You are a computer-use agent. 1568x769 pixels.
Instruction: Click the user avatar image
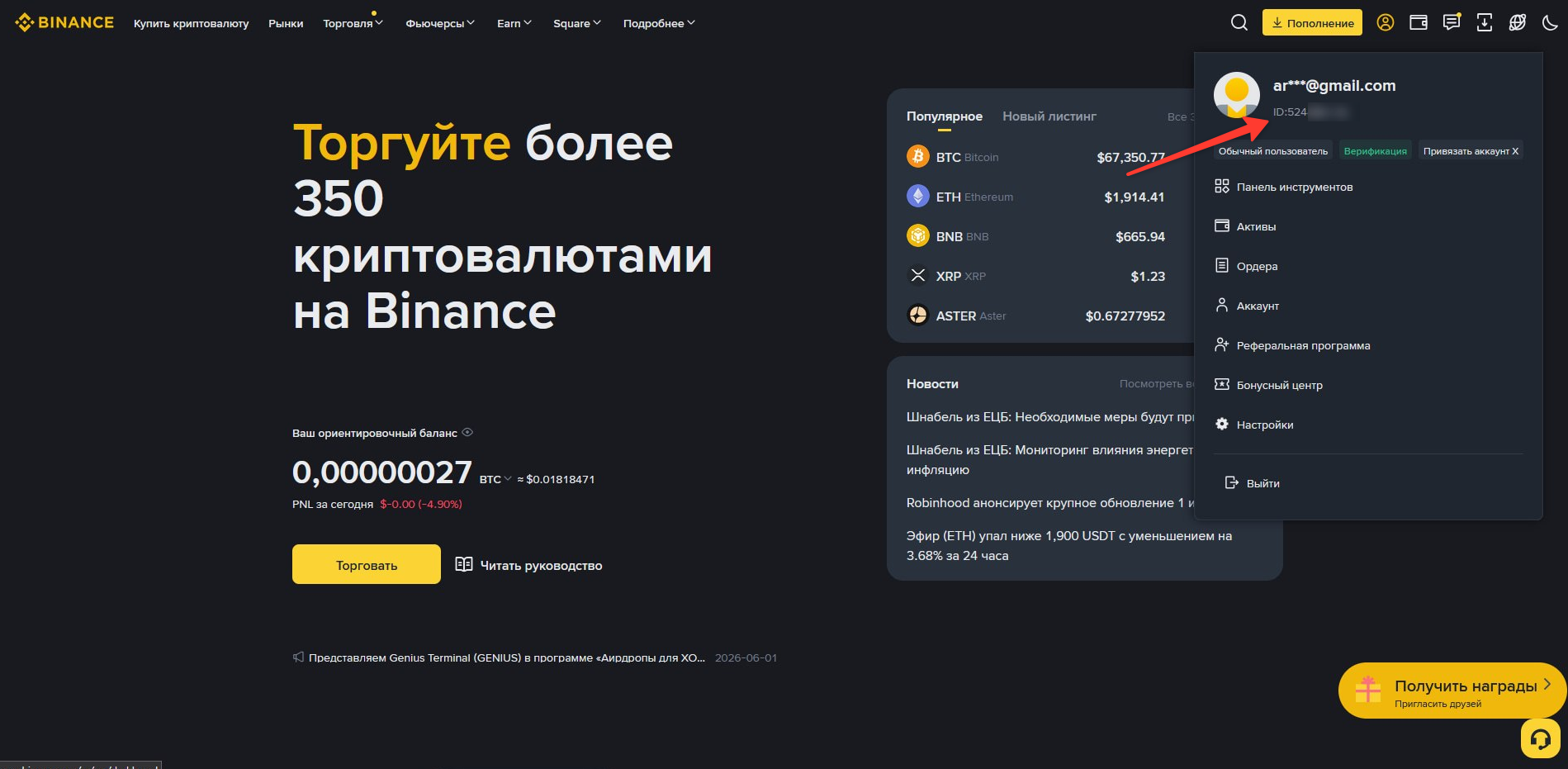pos(1236,94)
